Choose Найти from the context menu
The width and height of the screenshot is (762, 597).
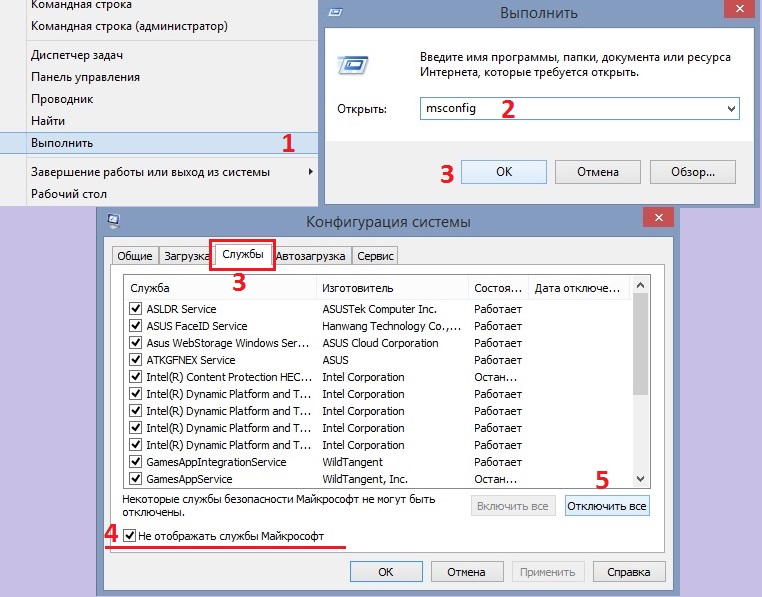[x=48, y=121]
